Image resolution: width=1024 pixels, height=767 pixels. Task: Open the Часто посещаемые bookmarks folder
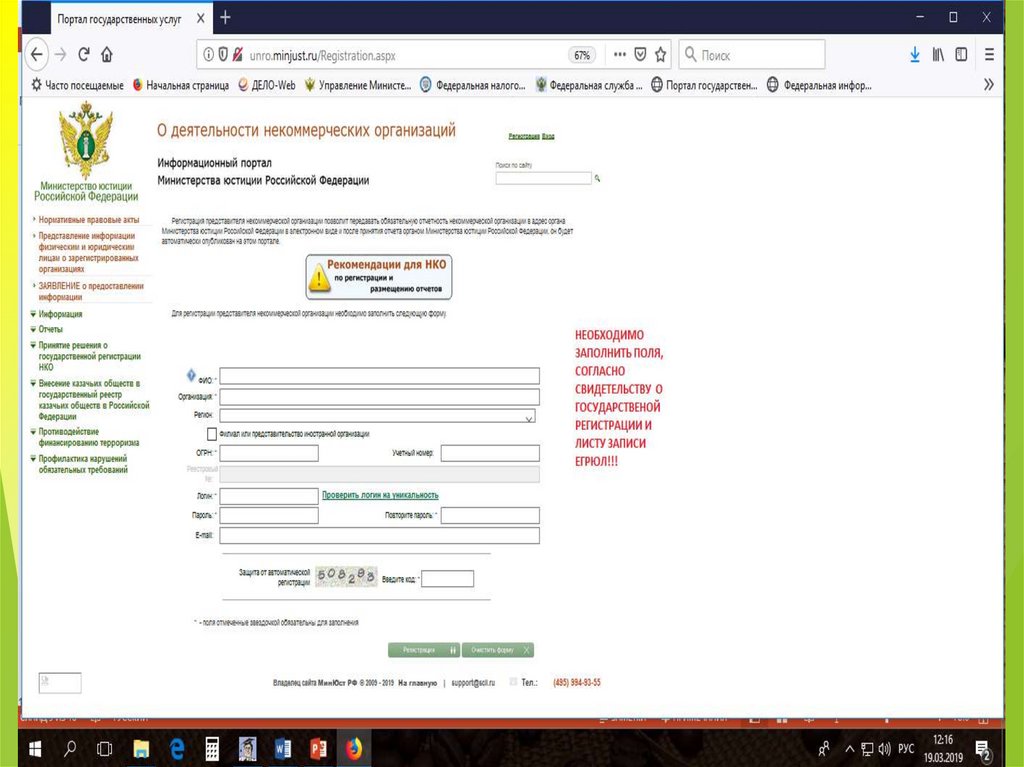tap(78, 85)
